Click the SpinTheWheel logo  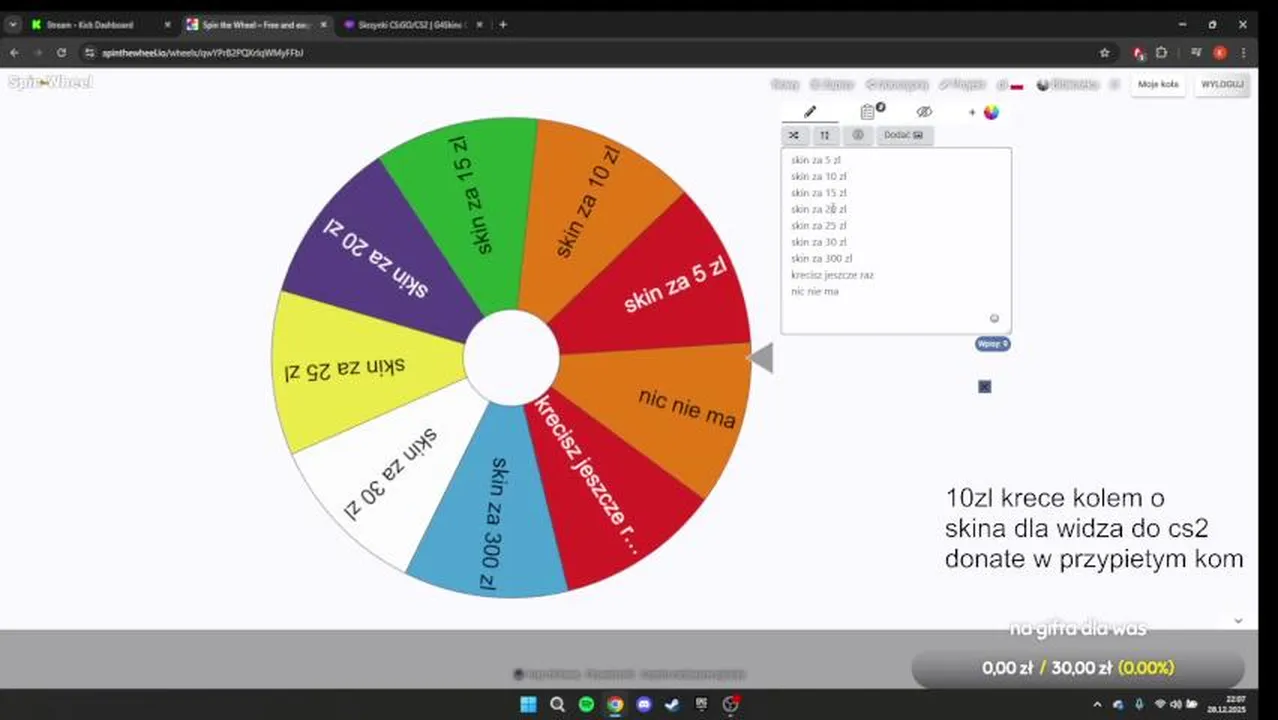50,82
